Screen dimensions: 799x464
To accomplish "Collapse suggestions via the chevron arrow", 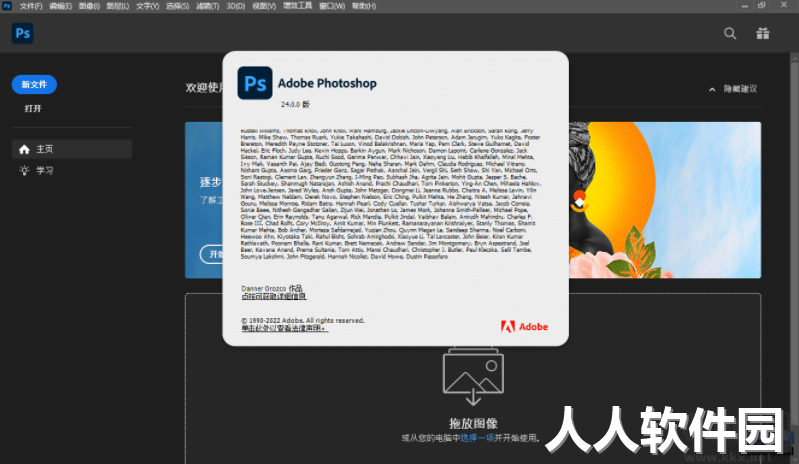I will click(x=712, y=89).
